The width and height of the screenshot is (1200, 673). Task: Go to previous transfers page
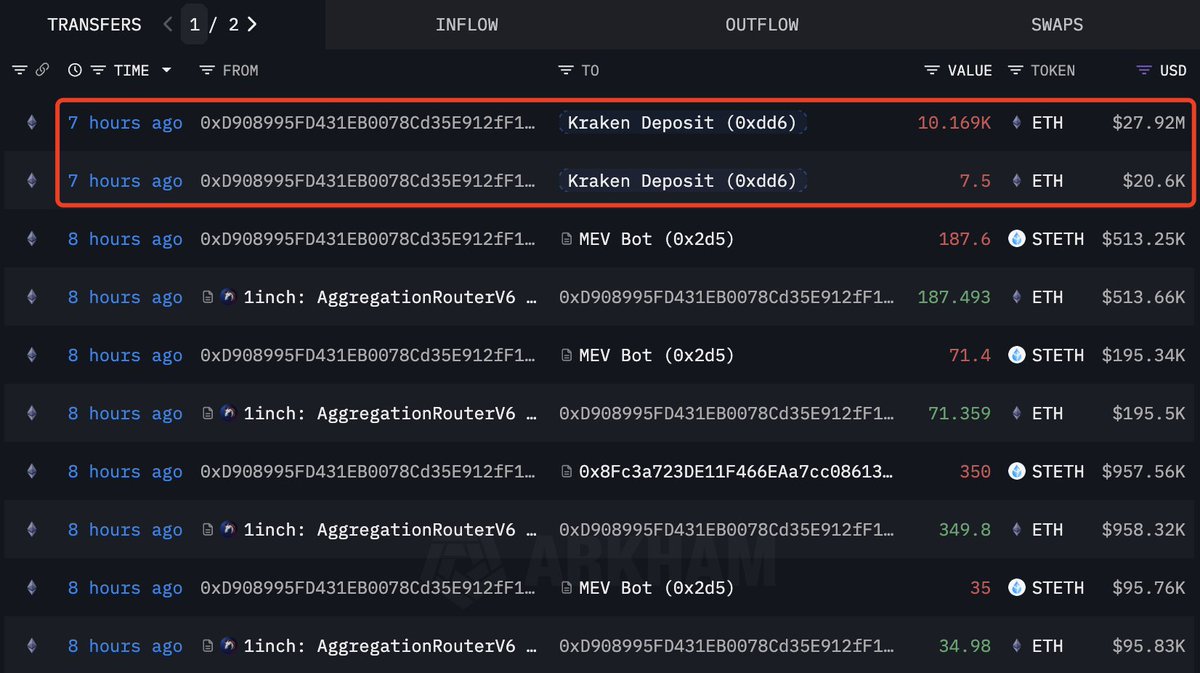point(168,24)
